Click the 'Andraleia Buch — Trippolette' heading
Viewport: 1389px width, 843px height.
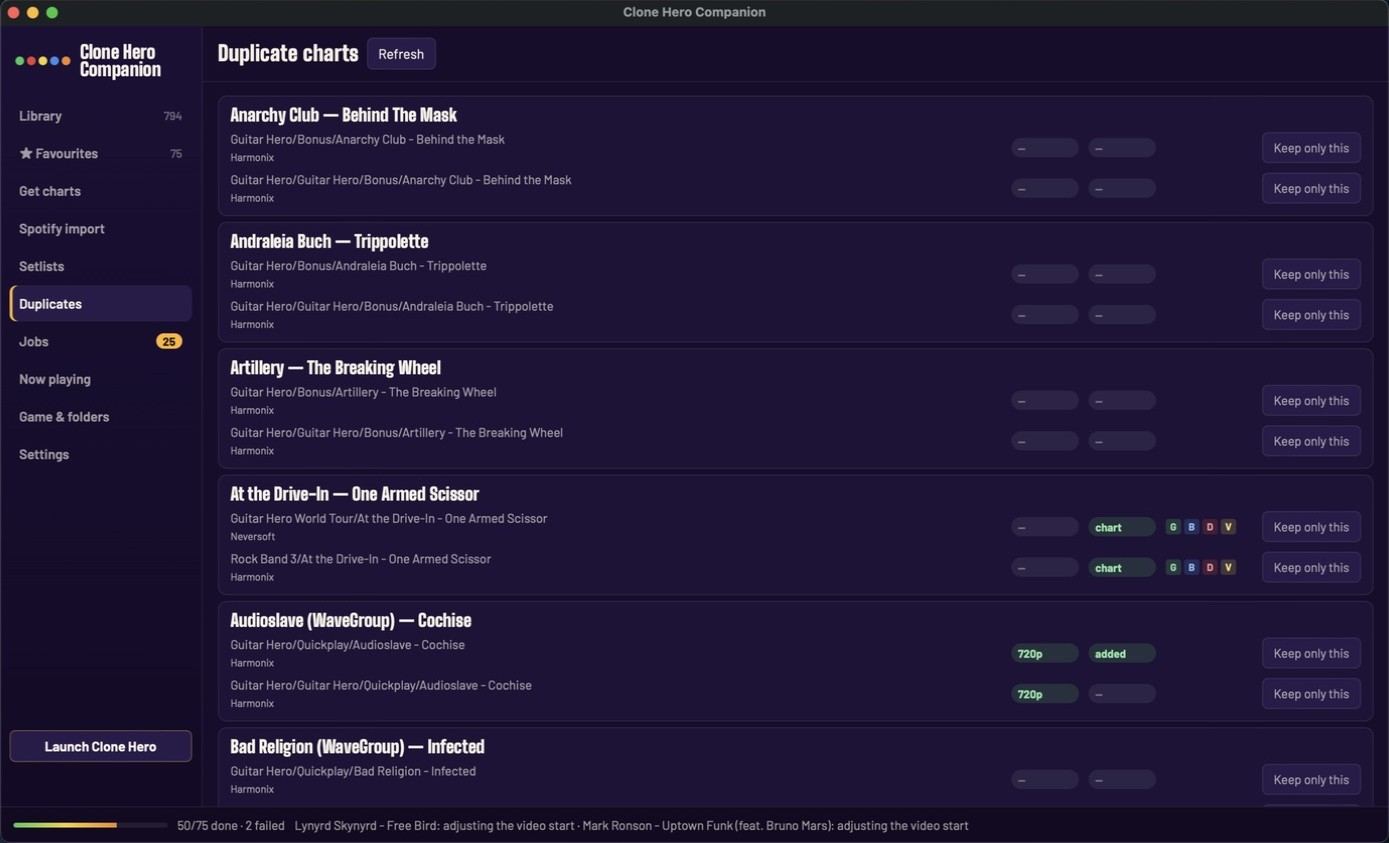(x=329, y=241)
